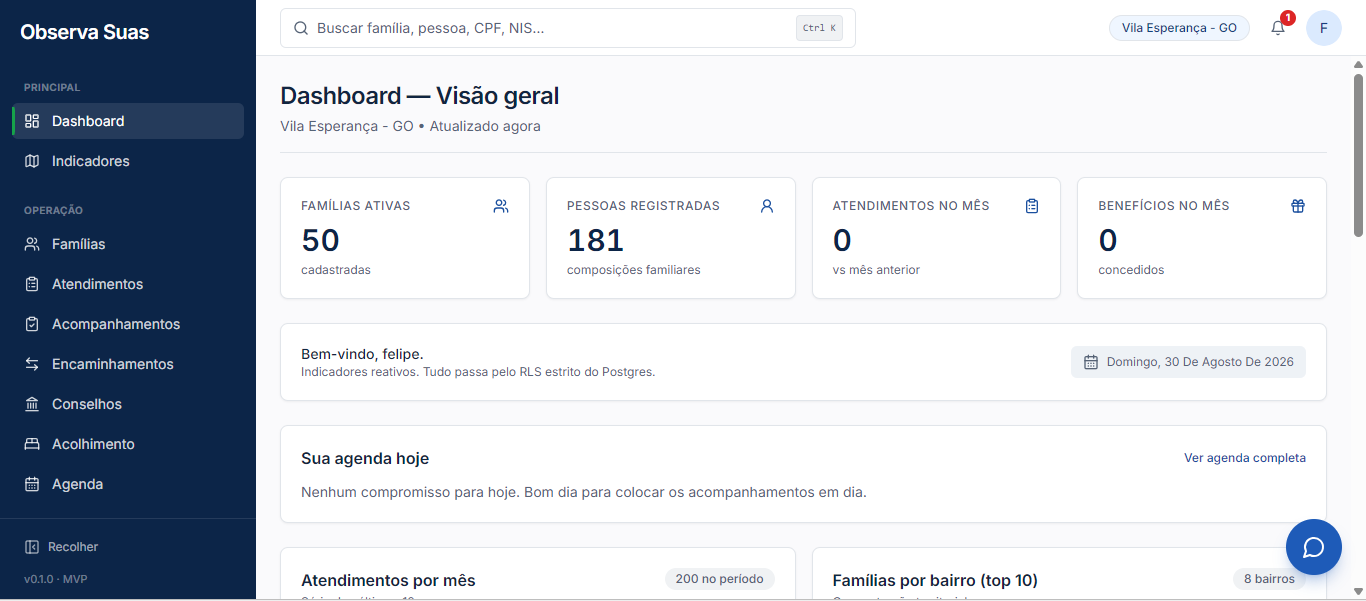The image size is (1366, 601).
Task: Collapse sidebar with the Recolher button
Action: coord(62,547)
